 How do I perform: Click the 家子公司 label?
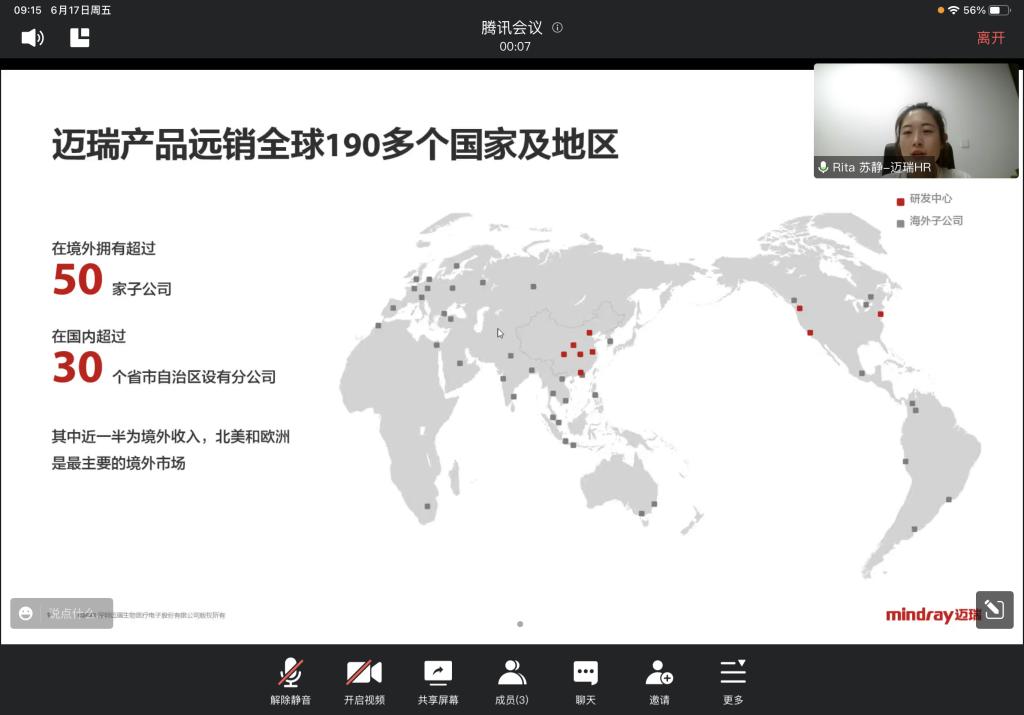pos(142,289)
